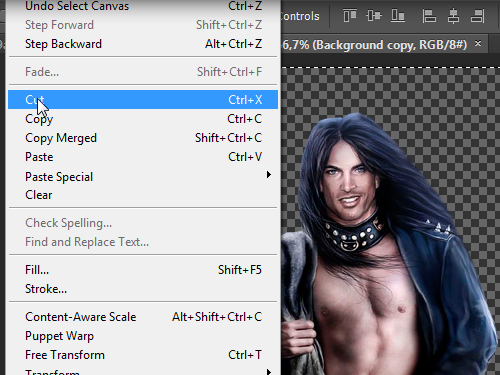
Task: Click Undo Select Canvas menu entry
Action: [143, 6]
